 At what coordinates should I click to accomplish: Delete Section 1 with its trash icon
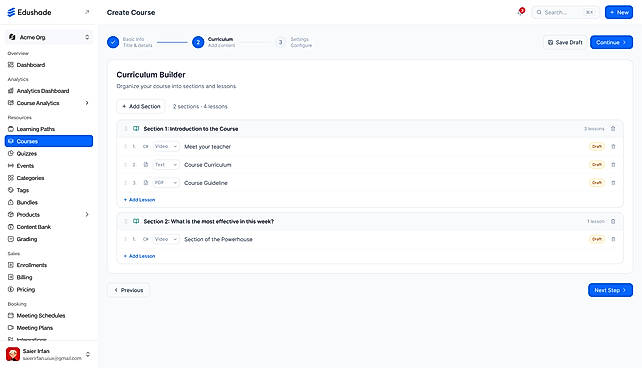click(613, 129)
